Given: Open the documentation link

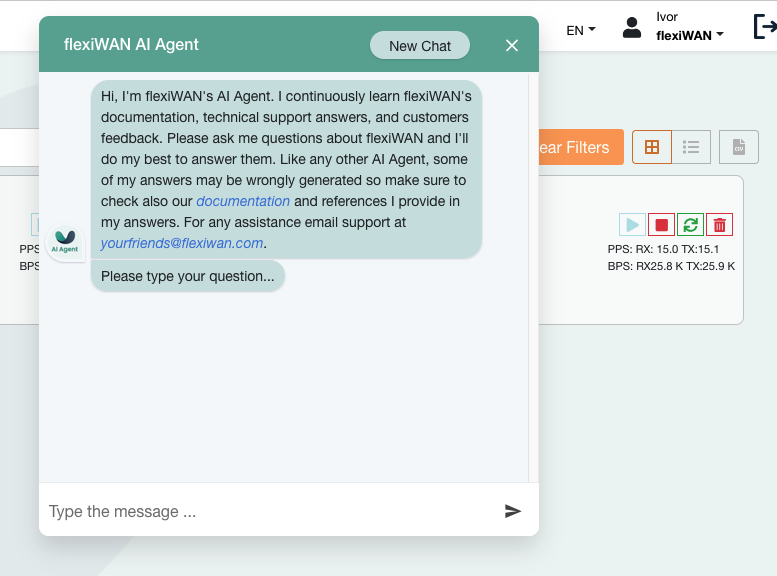Looking at the screenshot, I should pyautogui.click(x=243, y=201).
